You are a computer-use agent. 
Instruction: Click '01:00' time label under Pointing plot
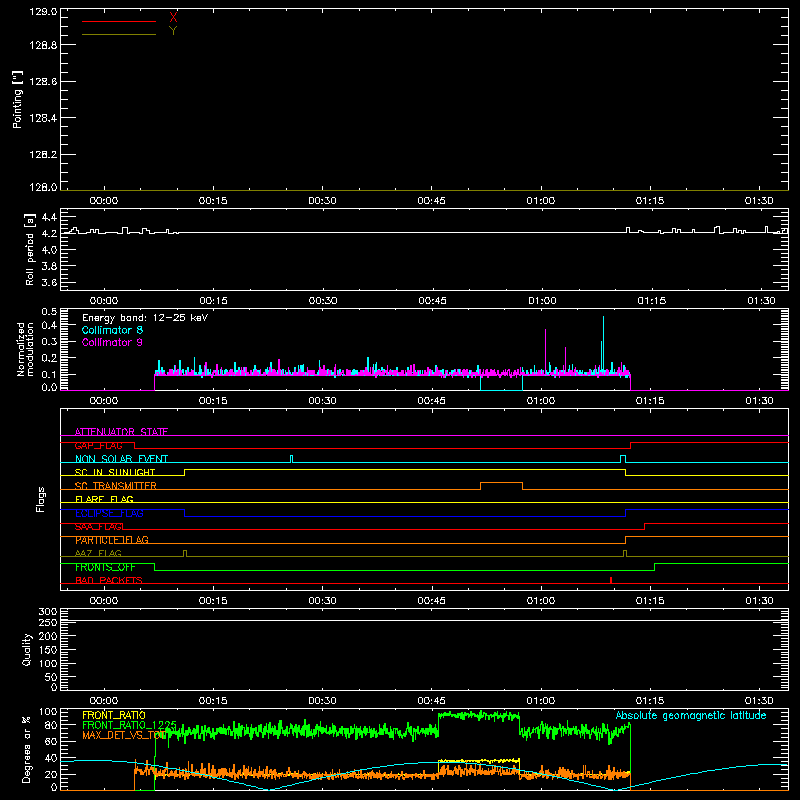(x=541, y=201)
